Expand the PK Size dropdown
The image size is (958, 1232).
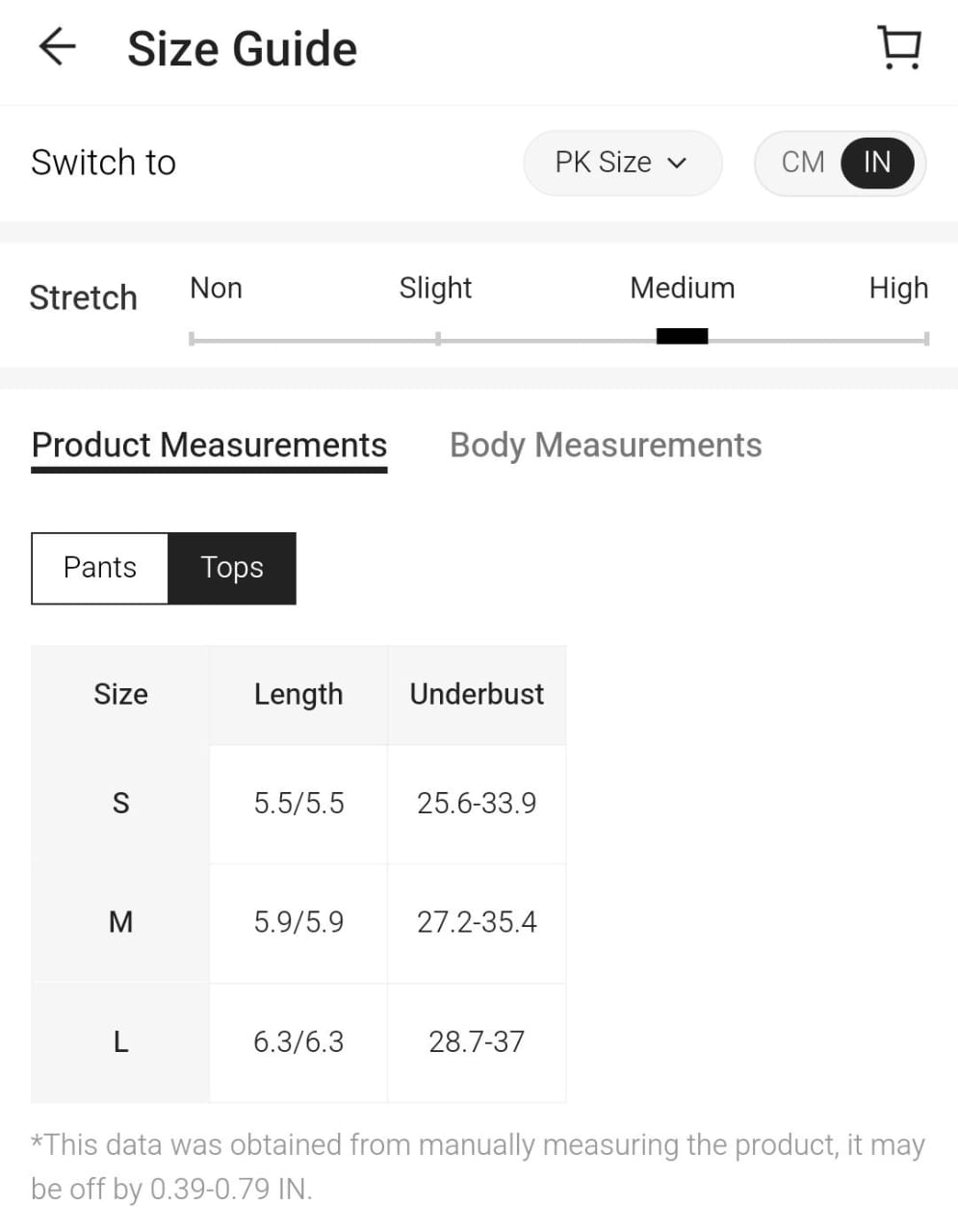621,163
